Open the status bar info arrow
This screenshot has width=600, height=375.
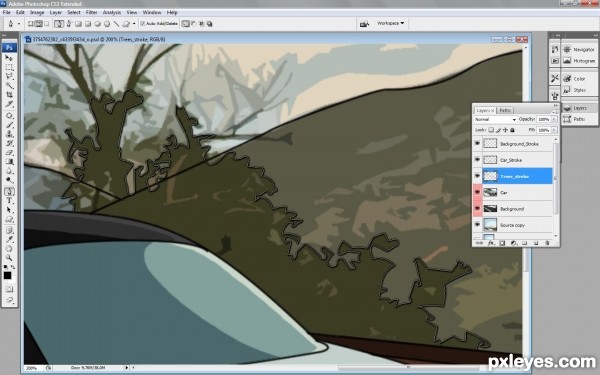point(127,368)
